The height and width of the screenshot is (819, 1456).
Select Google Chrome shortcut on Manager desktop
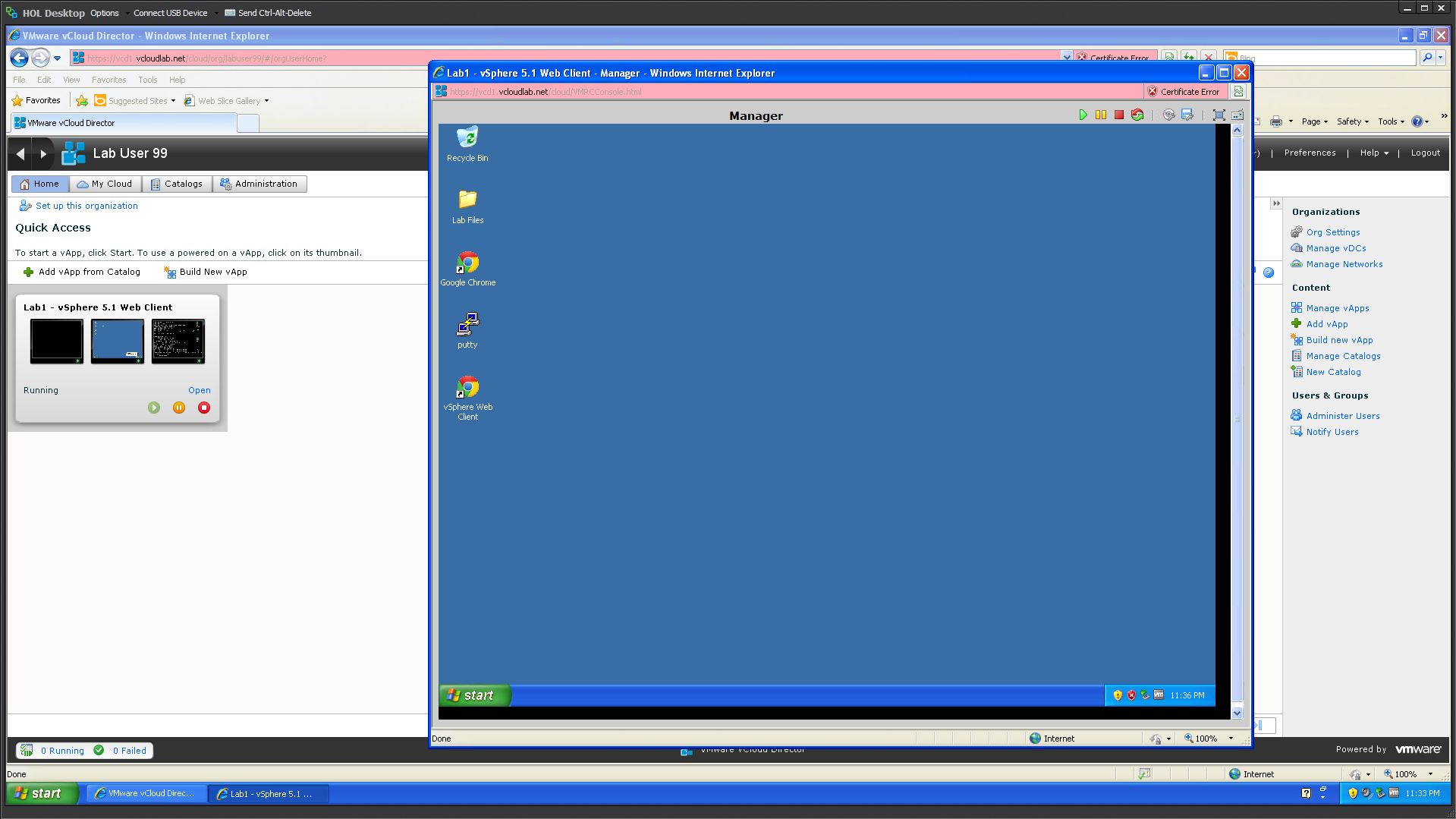click(467, 269)
